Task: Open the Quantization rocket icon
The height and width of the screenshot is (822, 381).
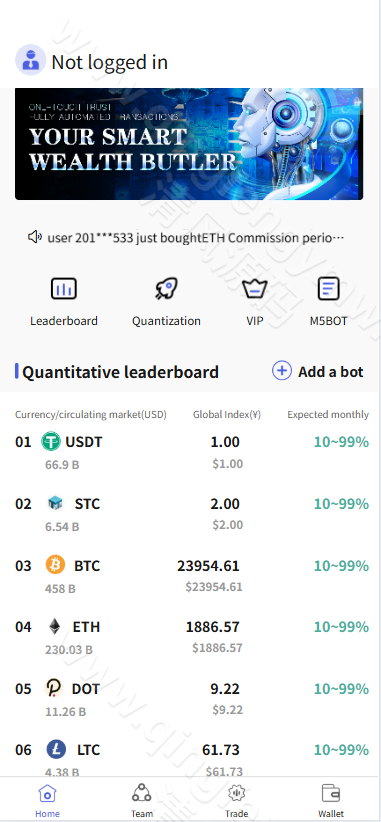Action: pos(166,289)
